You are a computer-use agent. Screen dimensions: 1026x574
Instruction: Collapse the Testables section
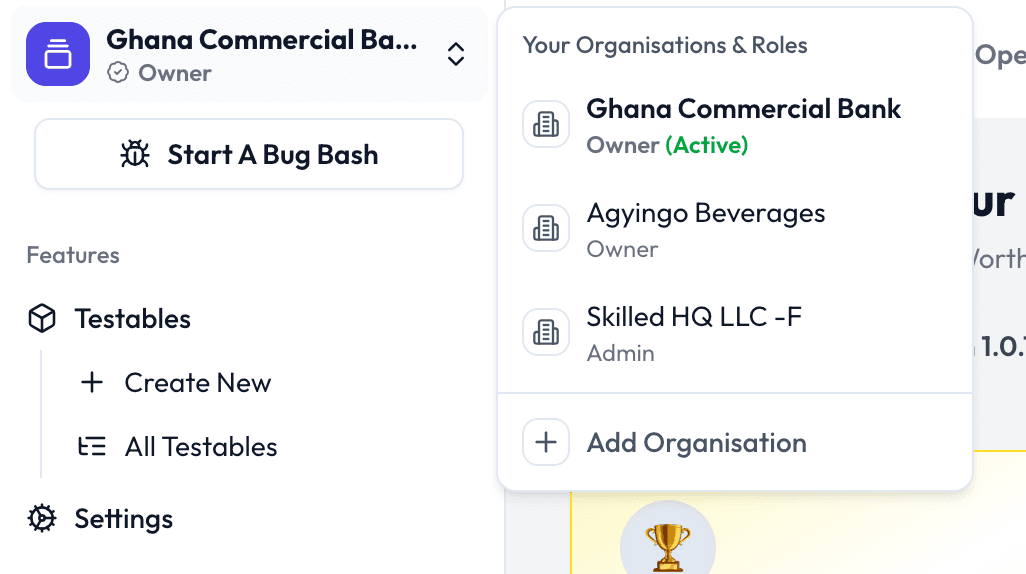tap(132, 319)
